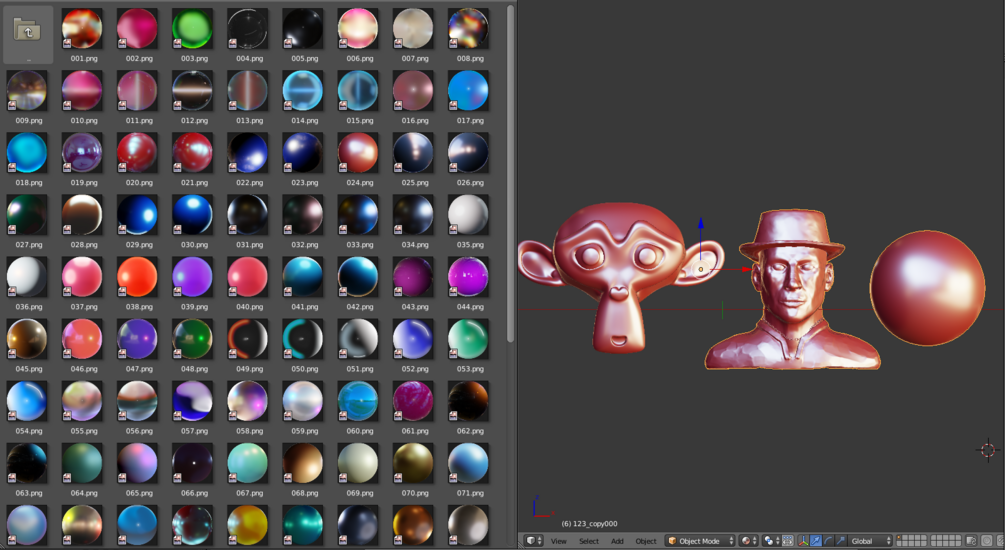Toggle manipulate center points button
The image size is (1005, 550).
click(788, 541)
